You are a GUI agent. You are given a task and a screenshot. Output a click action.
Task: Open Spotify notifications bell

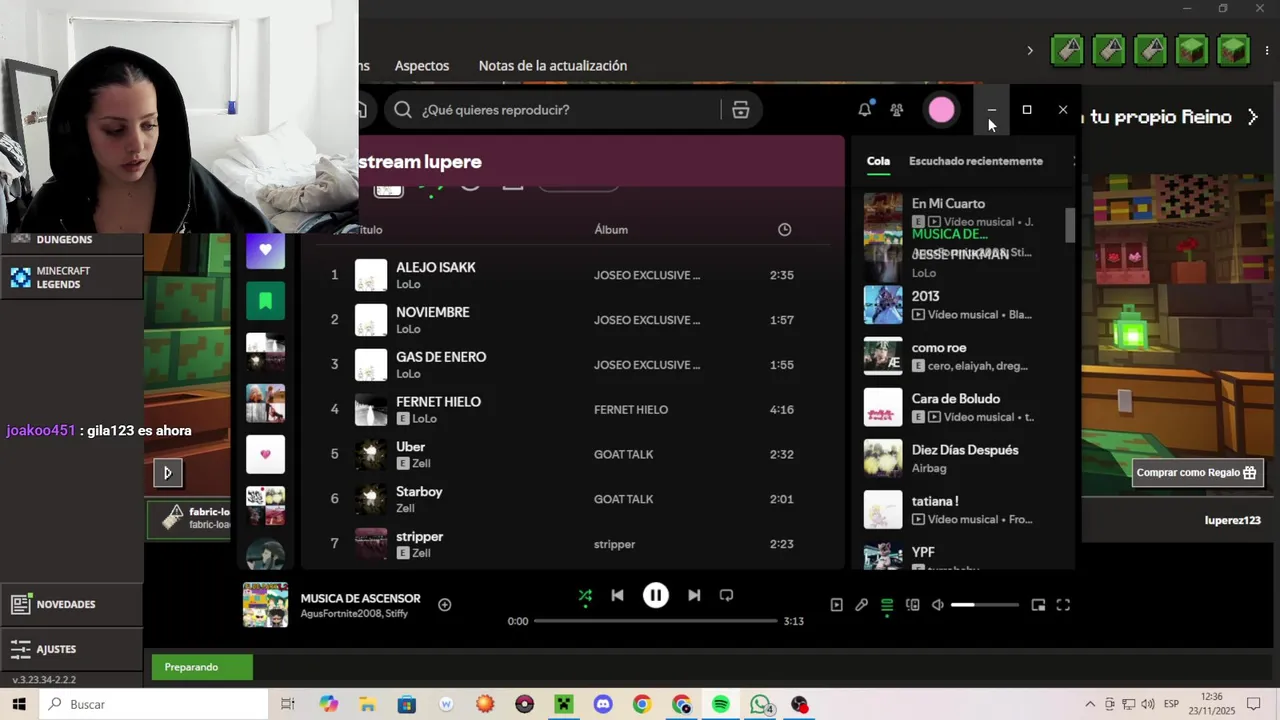click(865, 110)
